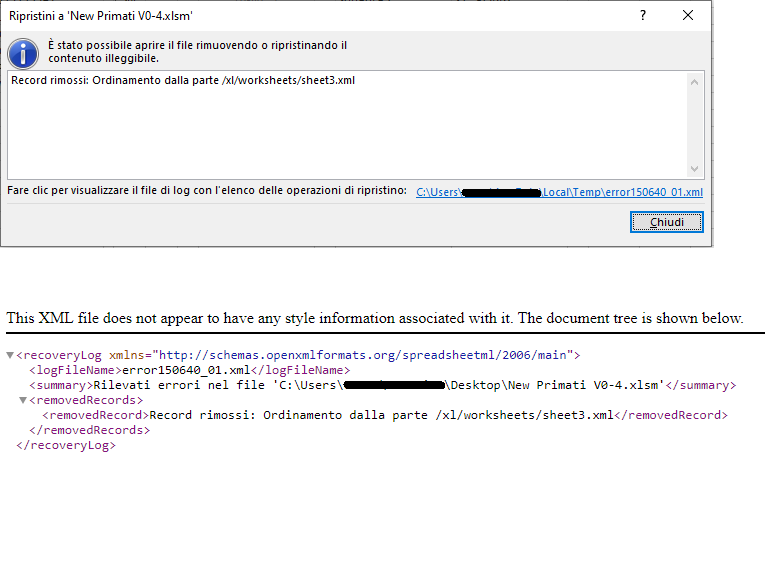
Task: Click scroll down arrow in records list
Action: point(694,169)
